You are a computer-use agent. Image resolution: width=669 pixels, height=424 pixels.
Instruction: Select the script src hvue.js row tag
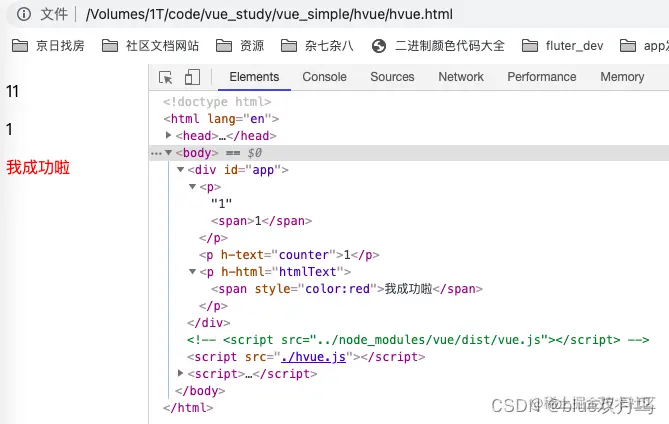click(306, 357)
